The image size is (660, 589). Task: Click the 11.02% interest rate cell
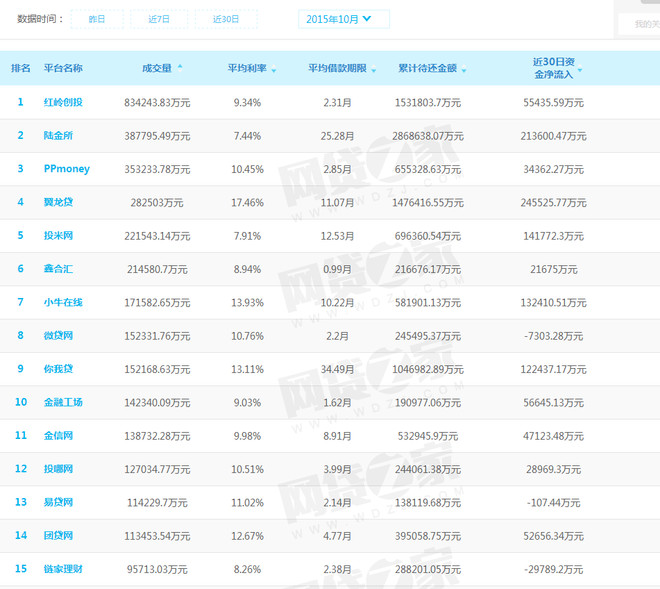pos(247,503)
